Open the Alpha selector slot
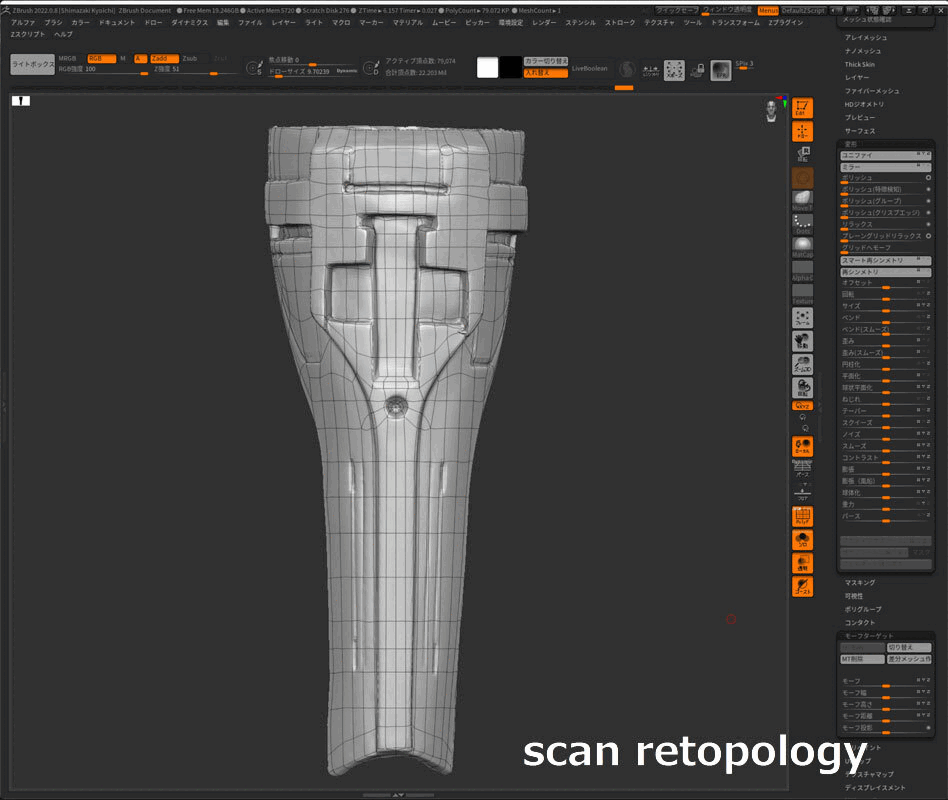 802,271
